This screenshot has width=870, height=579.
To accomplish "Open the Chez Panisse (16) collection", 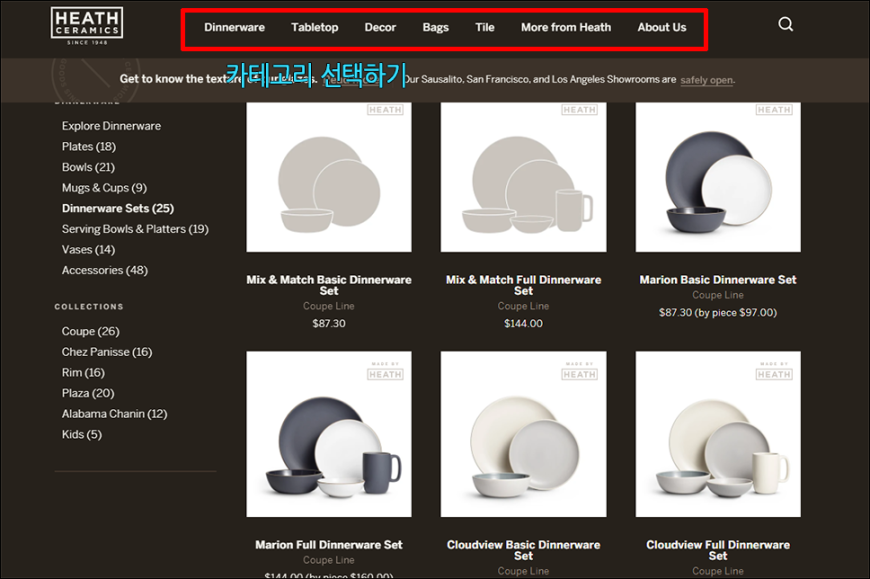I will coord(107,352).
